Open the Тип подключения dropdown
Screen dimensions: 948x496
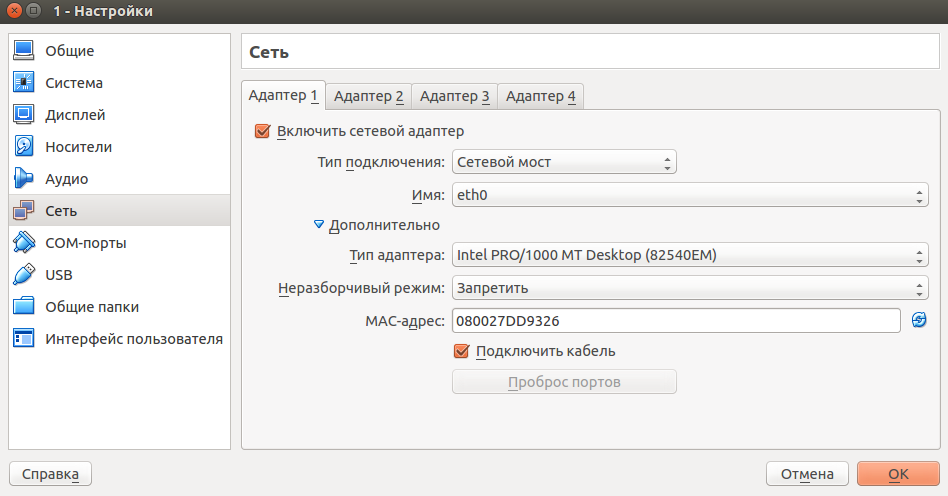564,162
